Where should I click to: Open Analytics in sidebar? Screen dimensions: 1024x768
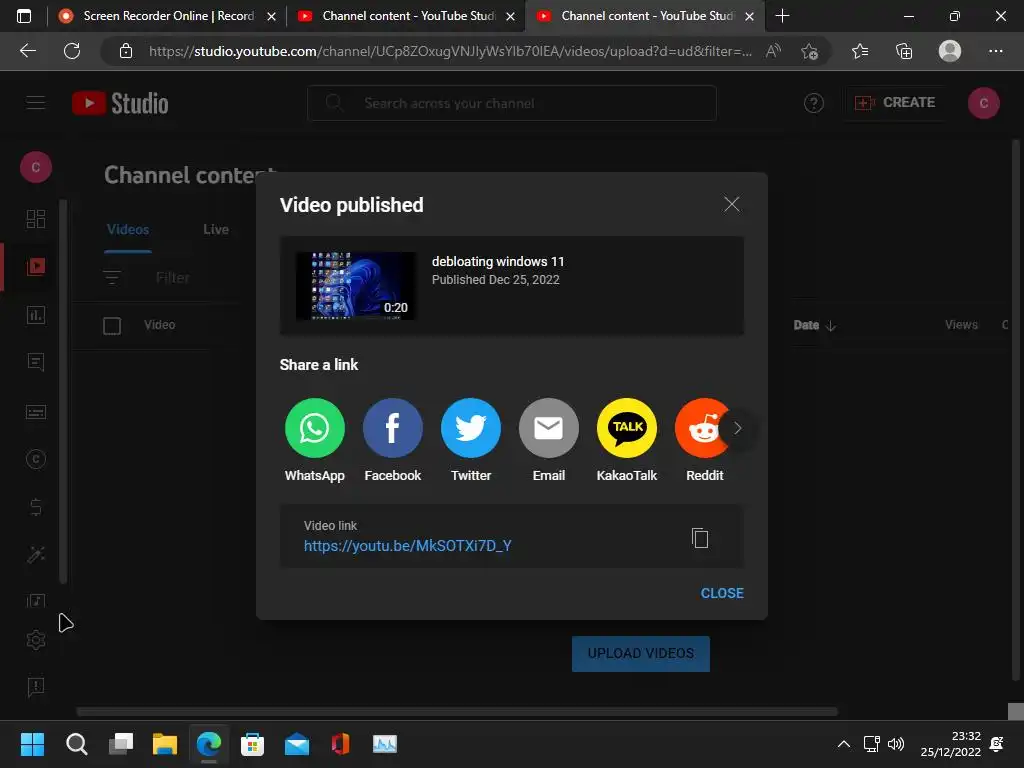[x=36, y=315]
